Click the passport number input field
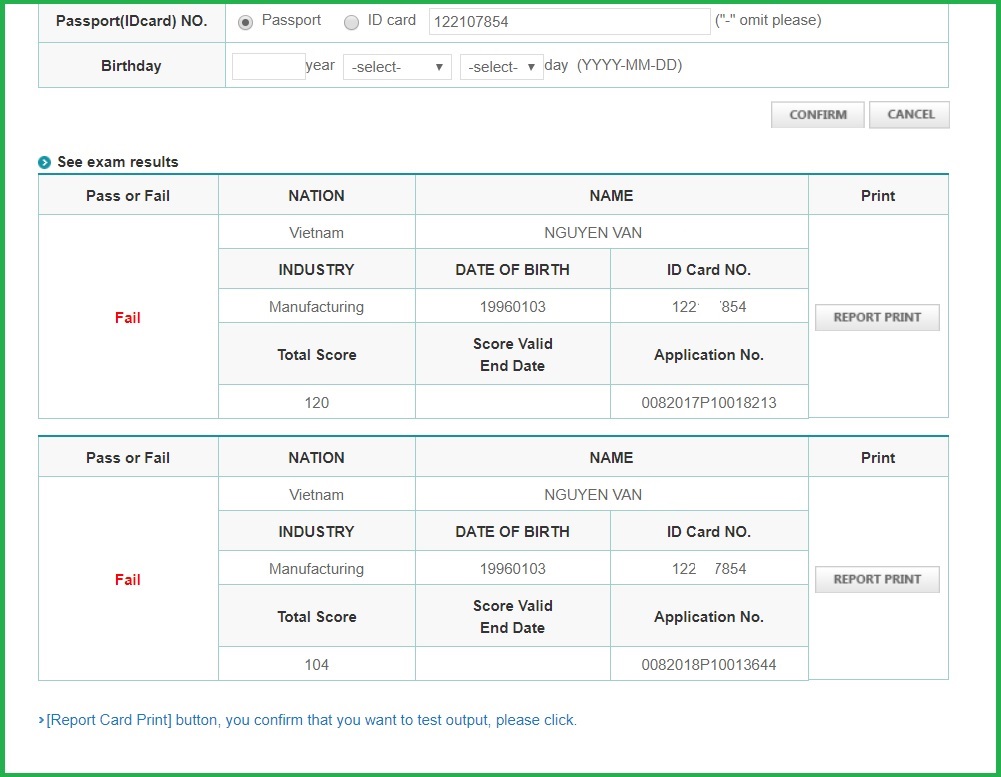 569,22
